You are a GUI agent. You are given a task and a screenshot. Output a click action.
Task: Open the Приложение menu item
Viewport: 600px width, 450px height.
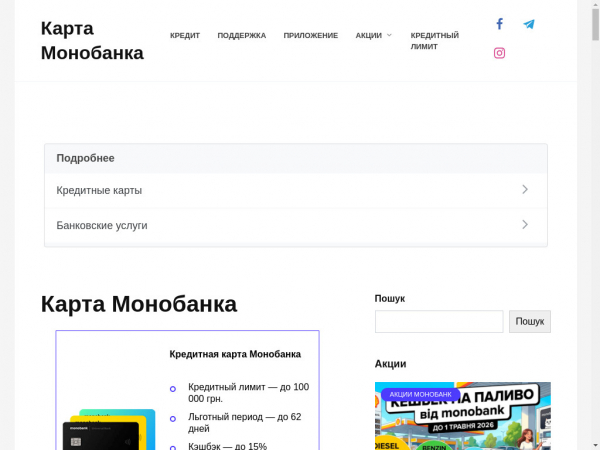[311, 36]
